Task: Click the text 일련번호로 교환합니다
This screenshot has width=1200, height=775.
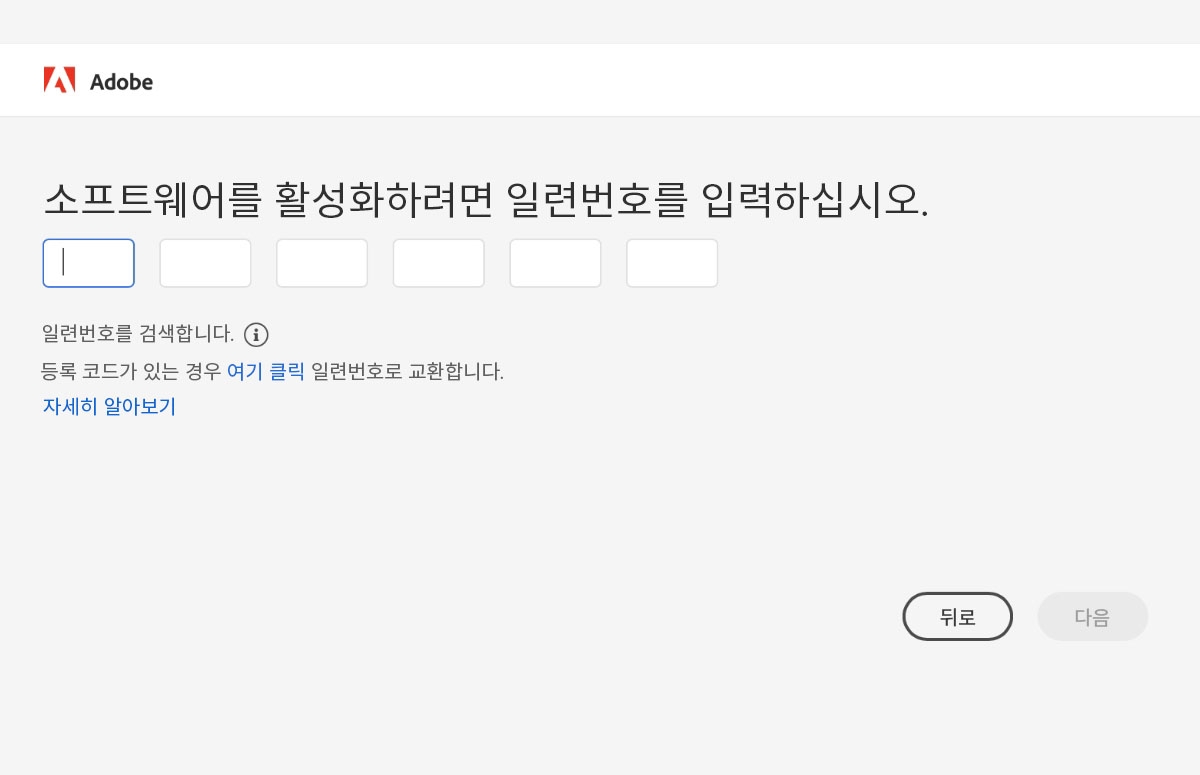Action: (x=407, y=371)
